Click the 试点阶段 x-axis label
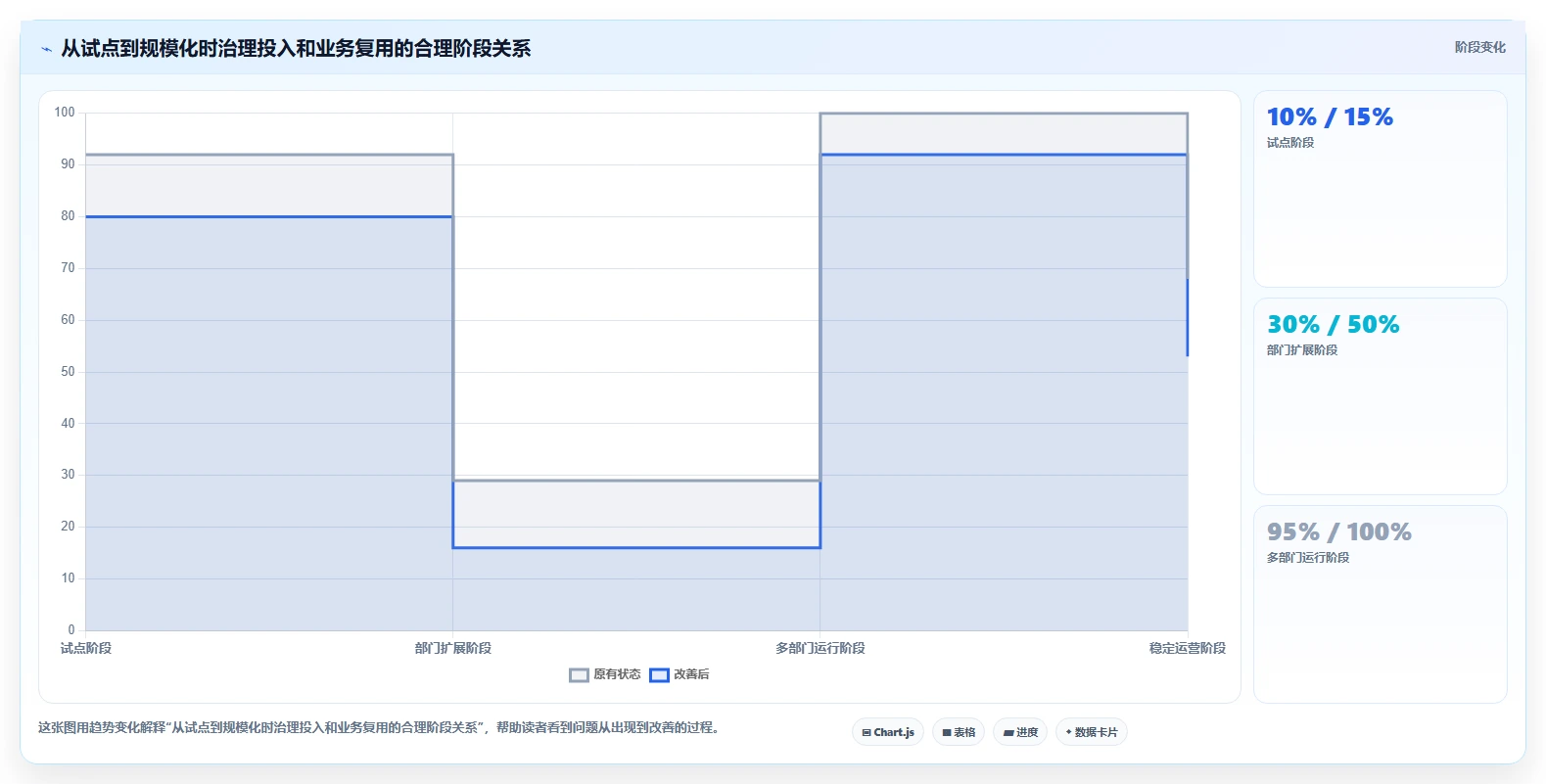Image resolution: width=1546 pixels, height=784 pixels. 86,648
